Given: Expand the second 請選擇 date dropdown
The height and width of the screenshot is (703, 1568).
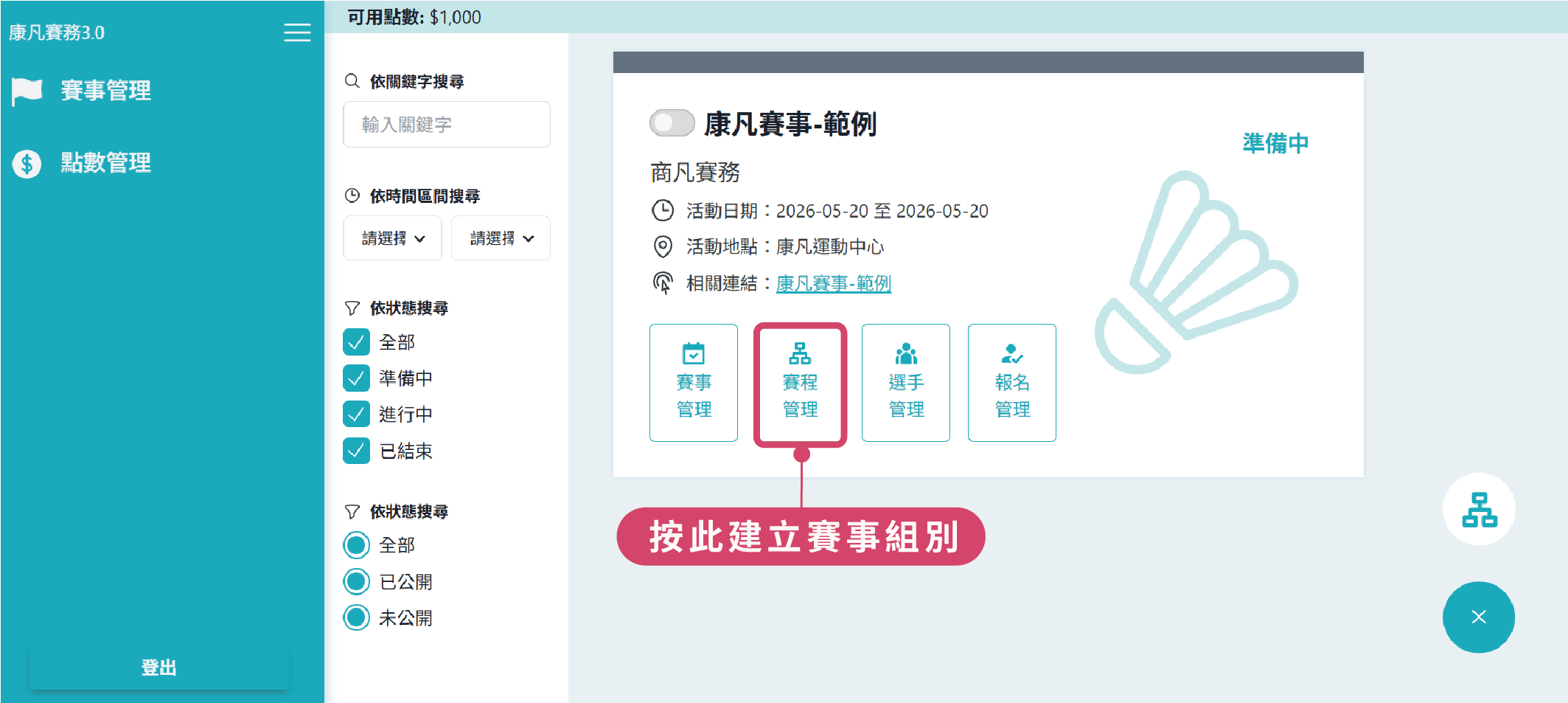Looking at the screenshot, I should tap(501, 238).
